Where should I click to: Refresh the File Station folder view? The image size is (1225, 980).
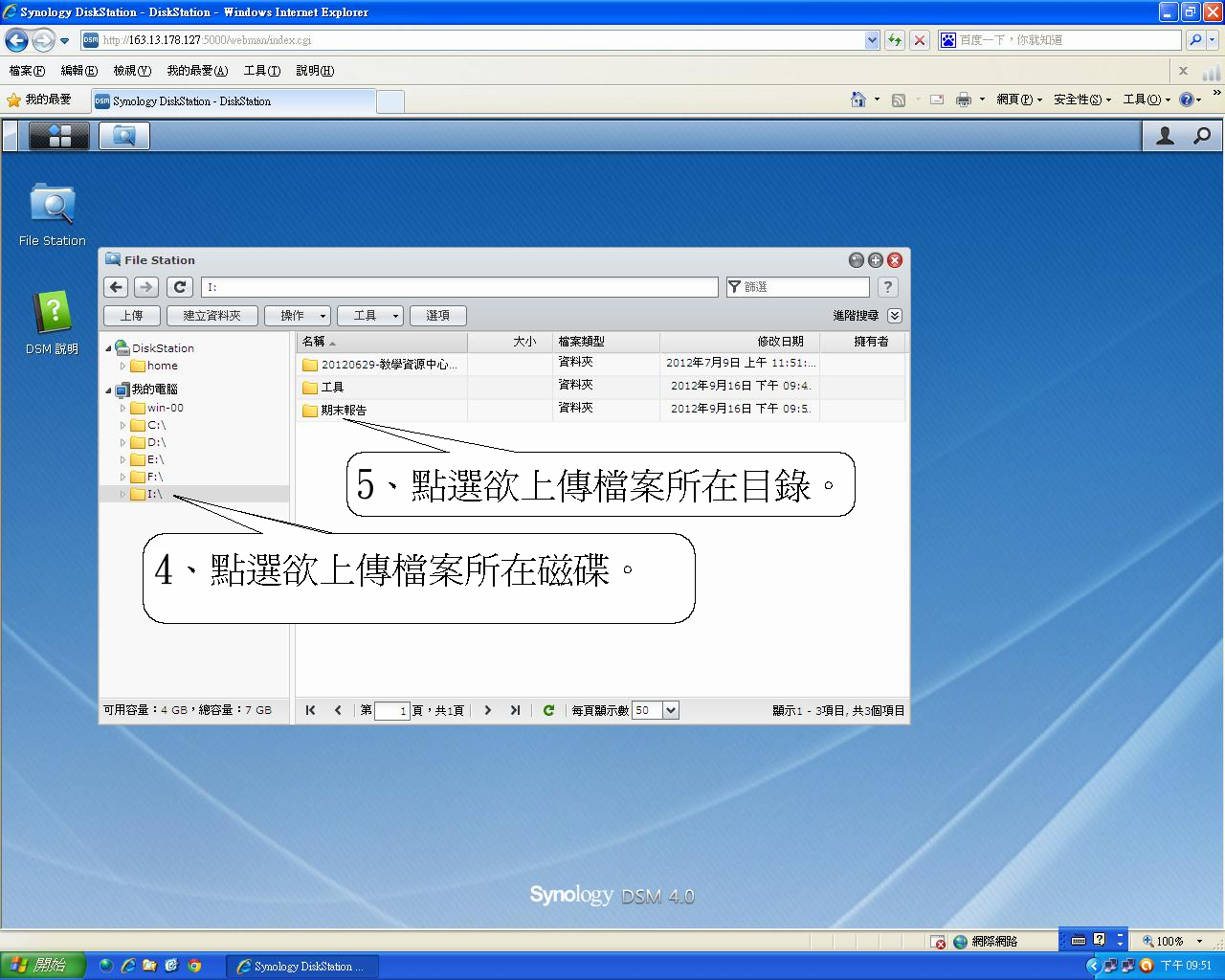(x=180, y=287)
